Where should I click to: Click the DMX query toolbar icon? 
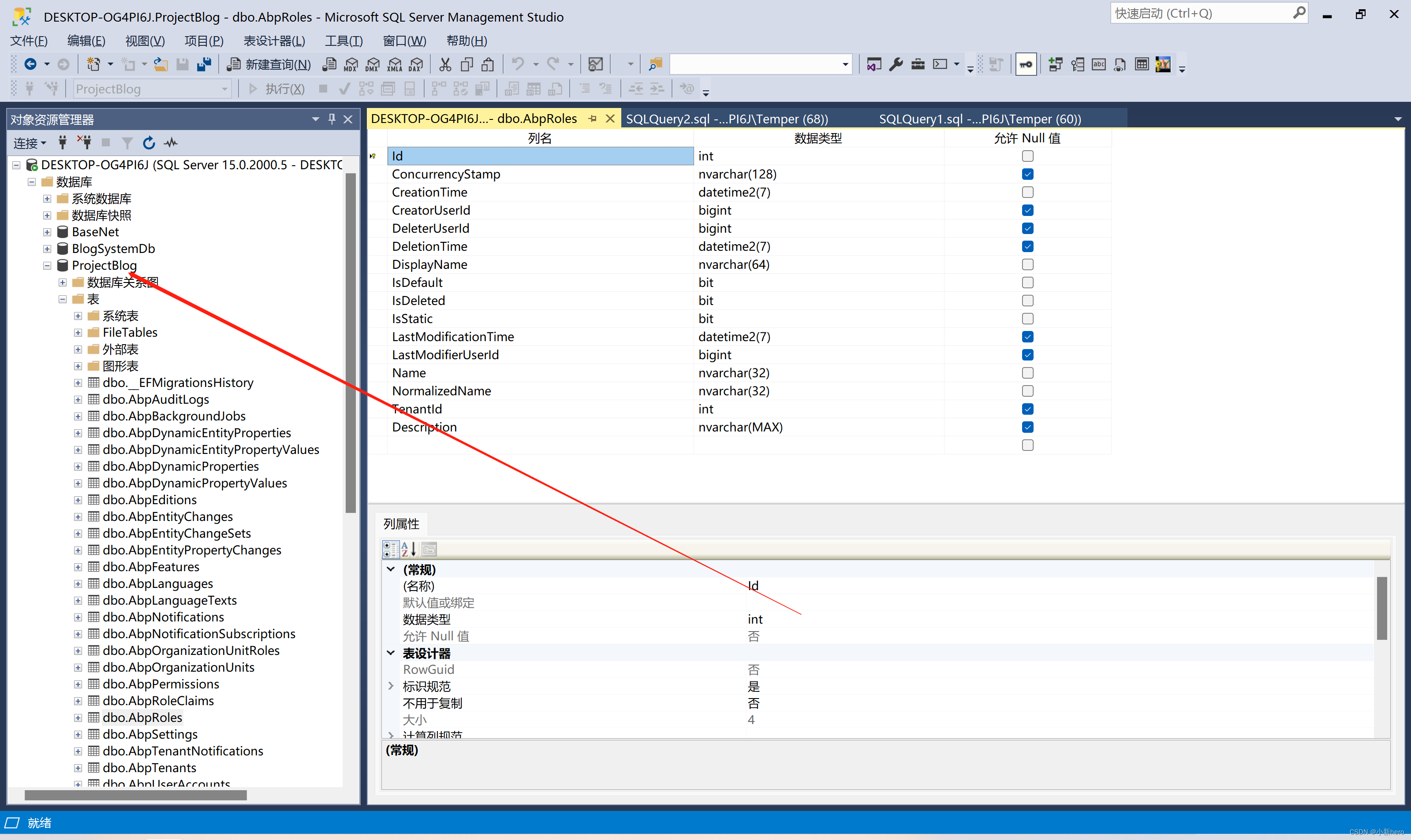373,64
